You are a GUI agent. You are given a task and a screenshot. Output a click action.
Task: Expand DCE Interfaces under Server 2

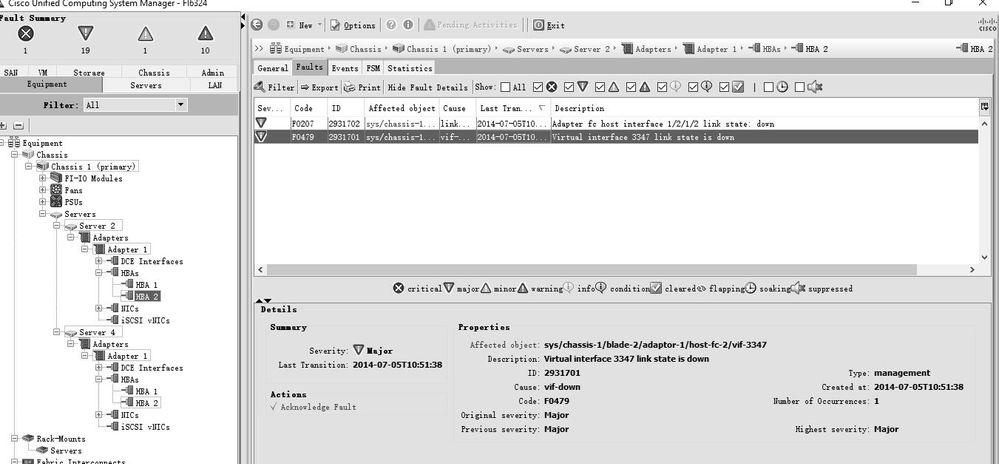[x=99, y=261]
